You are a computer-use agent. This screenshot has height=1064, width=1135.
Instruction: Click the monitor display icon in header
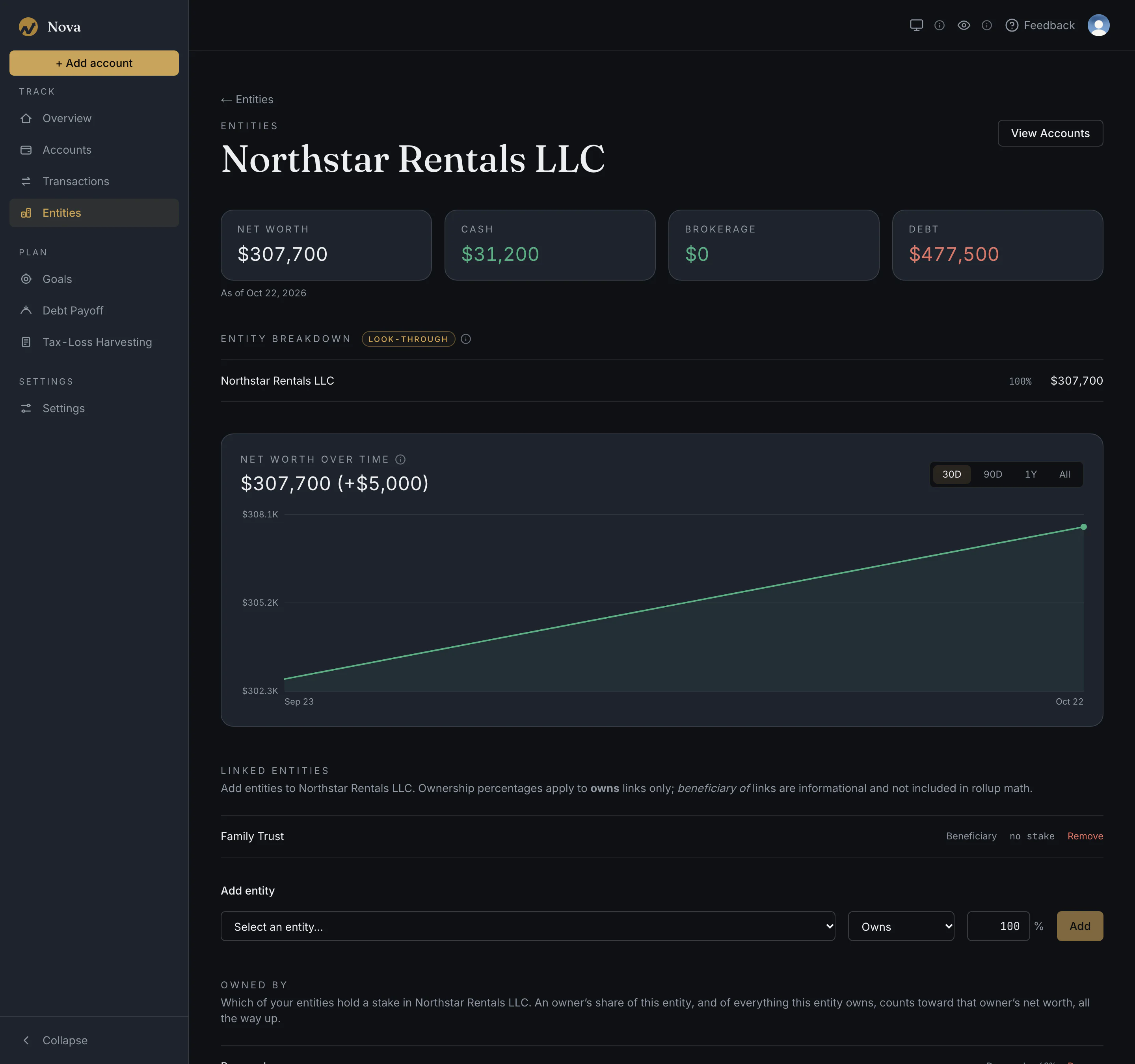click(916, 25)
